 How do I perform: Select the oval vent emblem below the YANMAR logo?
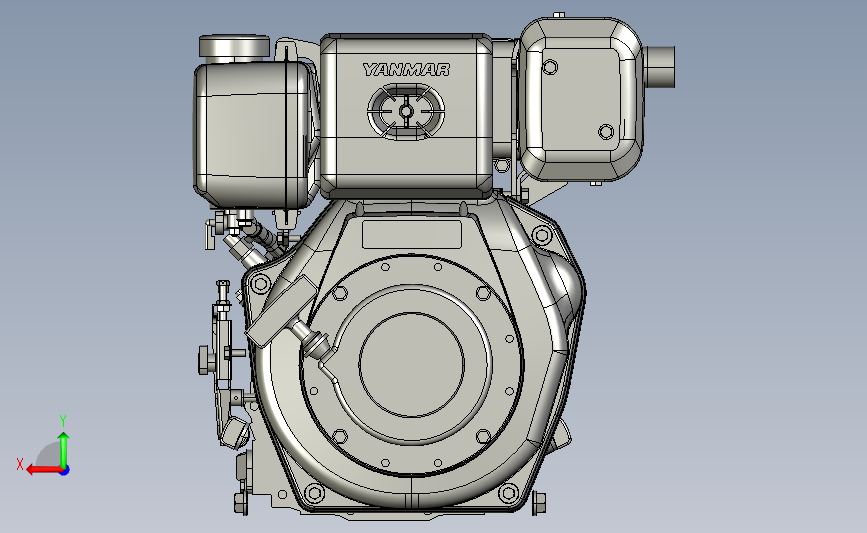pyautogui.click(x=406, y=112)
